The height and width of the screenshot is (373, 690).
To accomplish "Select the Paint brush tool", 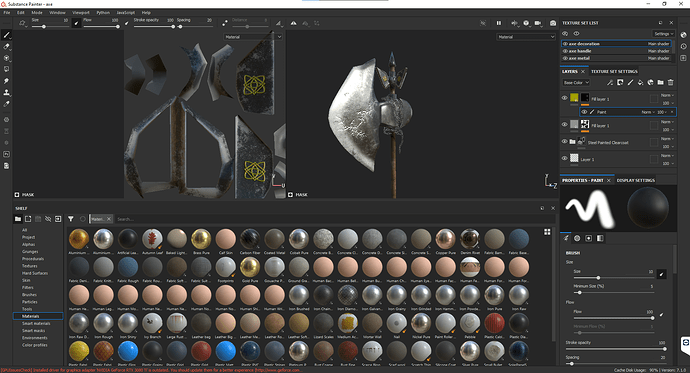I will (x=7, y=35).
